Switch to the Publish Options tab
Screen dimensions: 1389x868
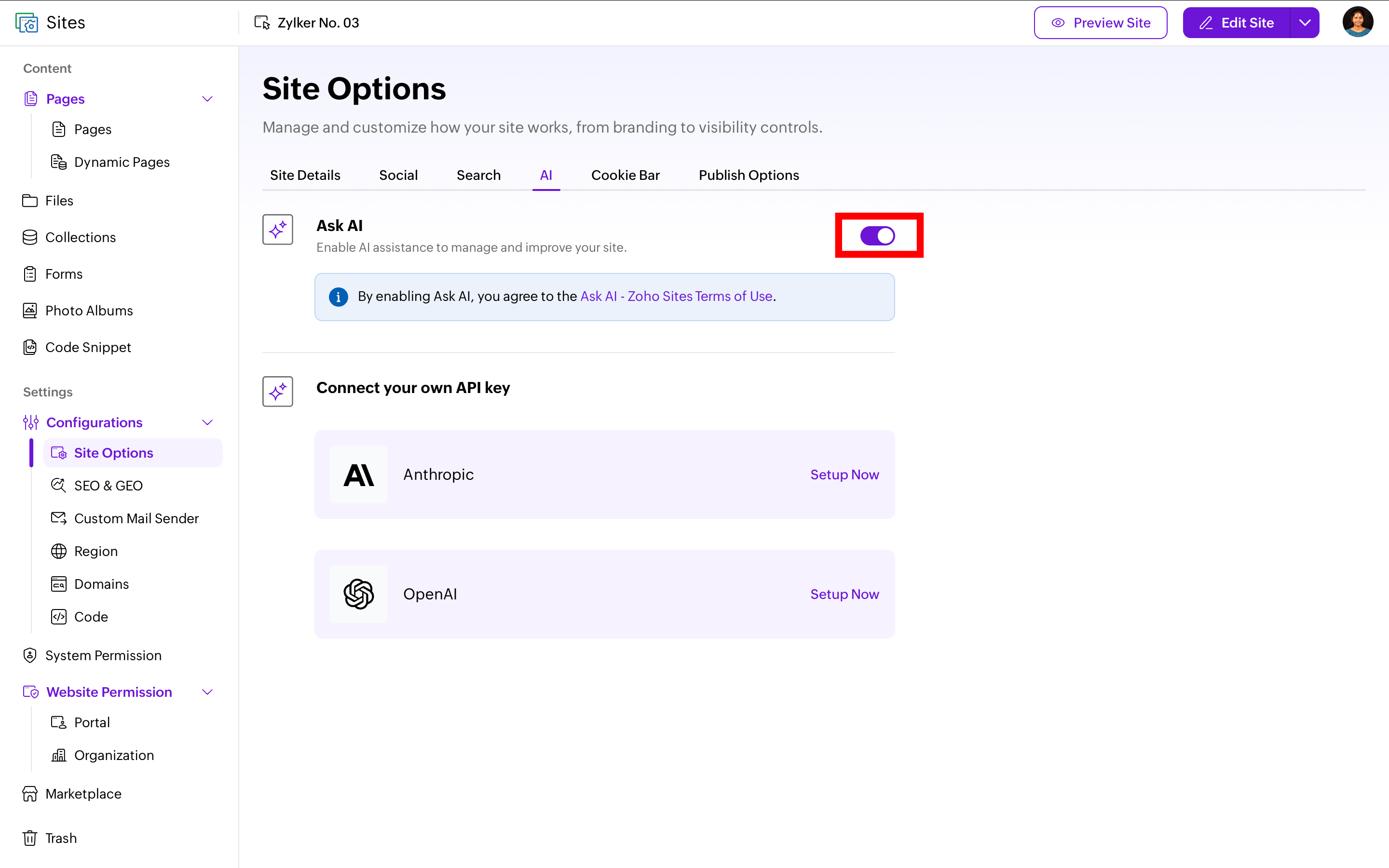[749, 175]
